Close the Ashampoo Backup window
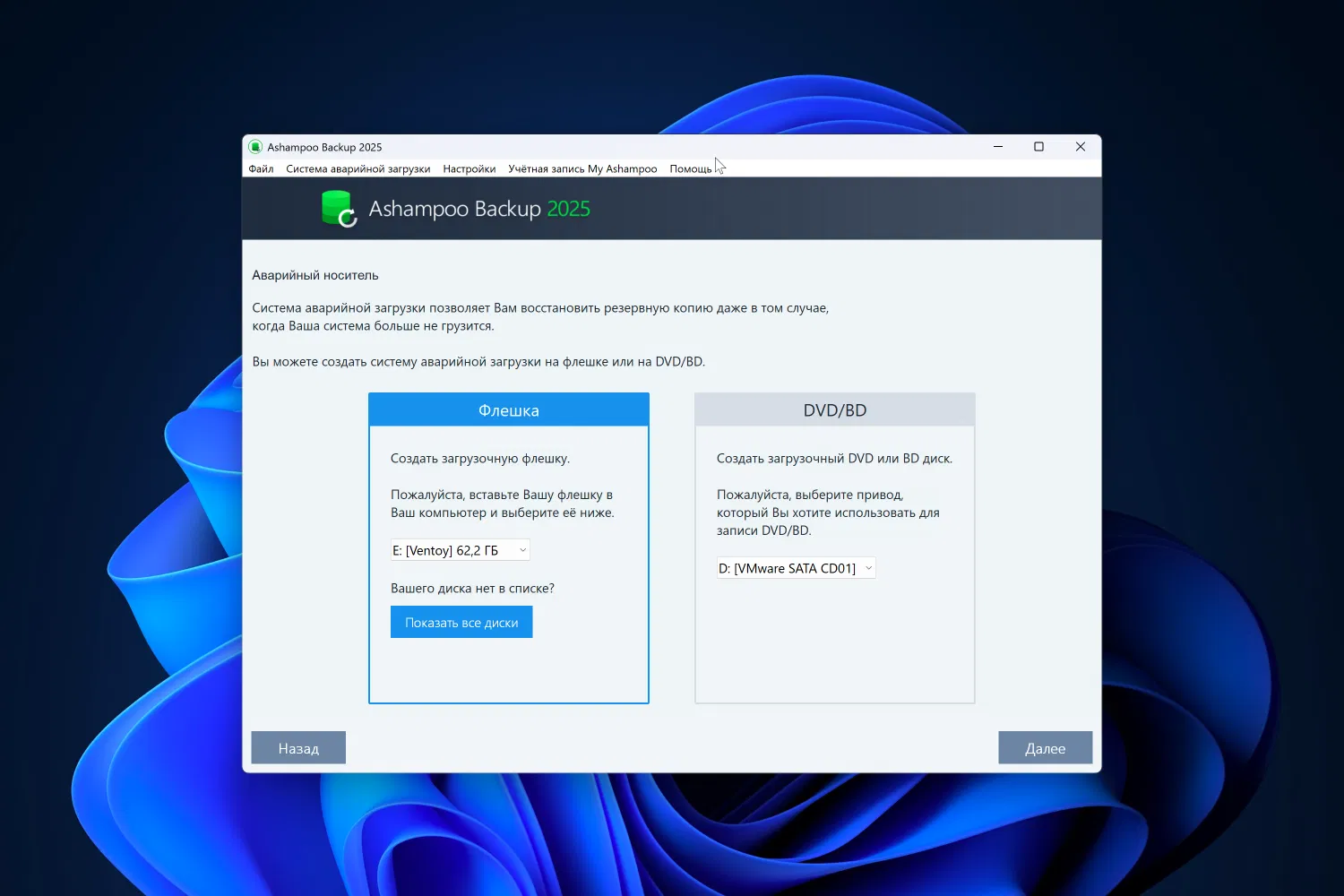 pyautogui.click(x=1081, y=147)
